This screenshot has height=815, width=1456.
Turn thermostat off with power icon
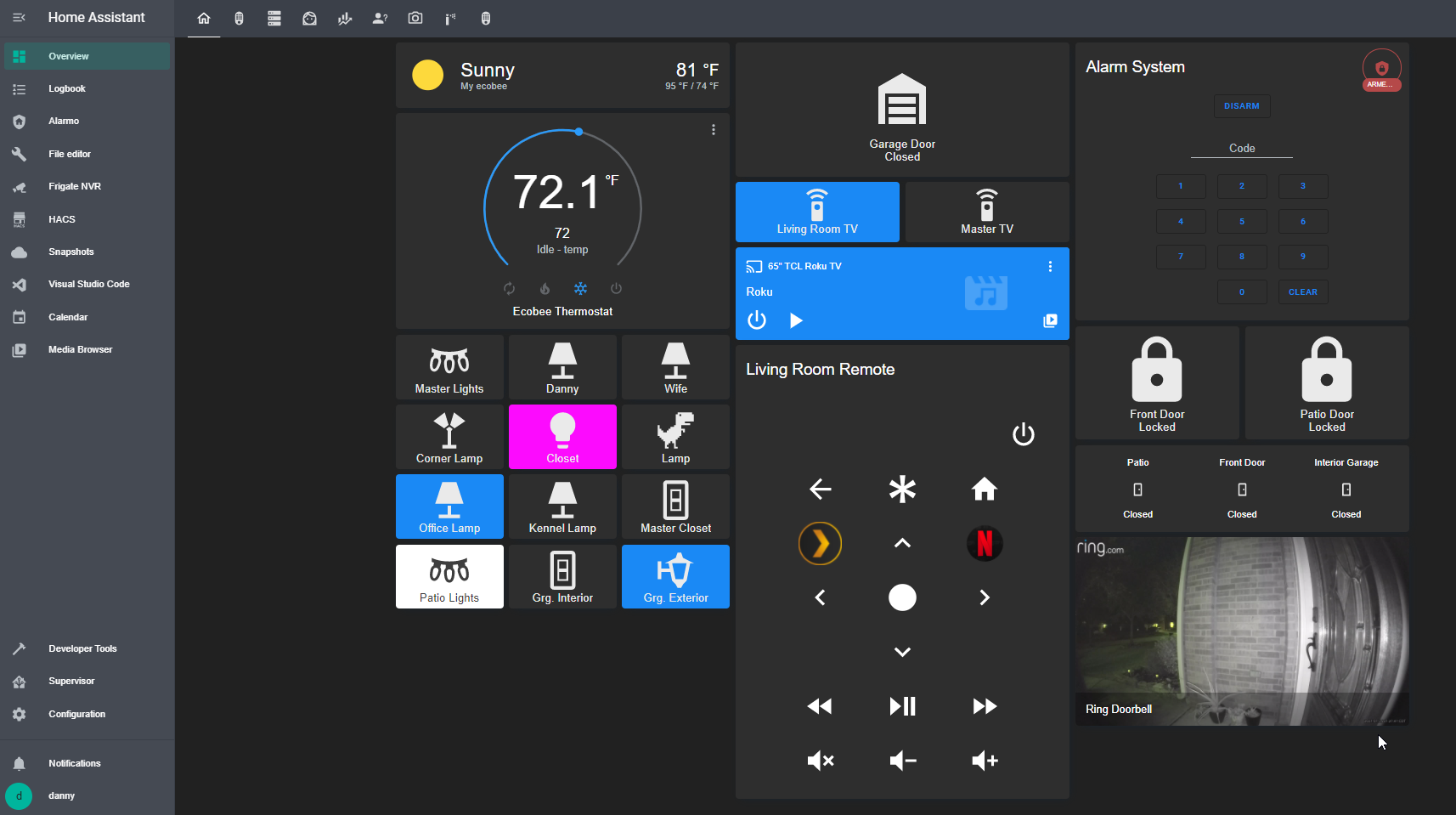(616, 289)
